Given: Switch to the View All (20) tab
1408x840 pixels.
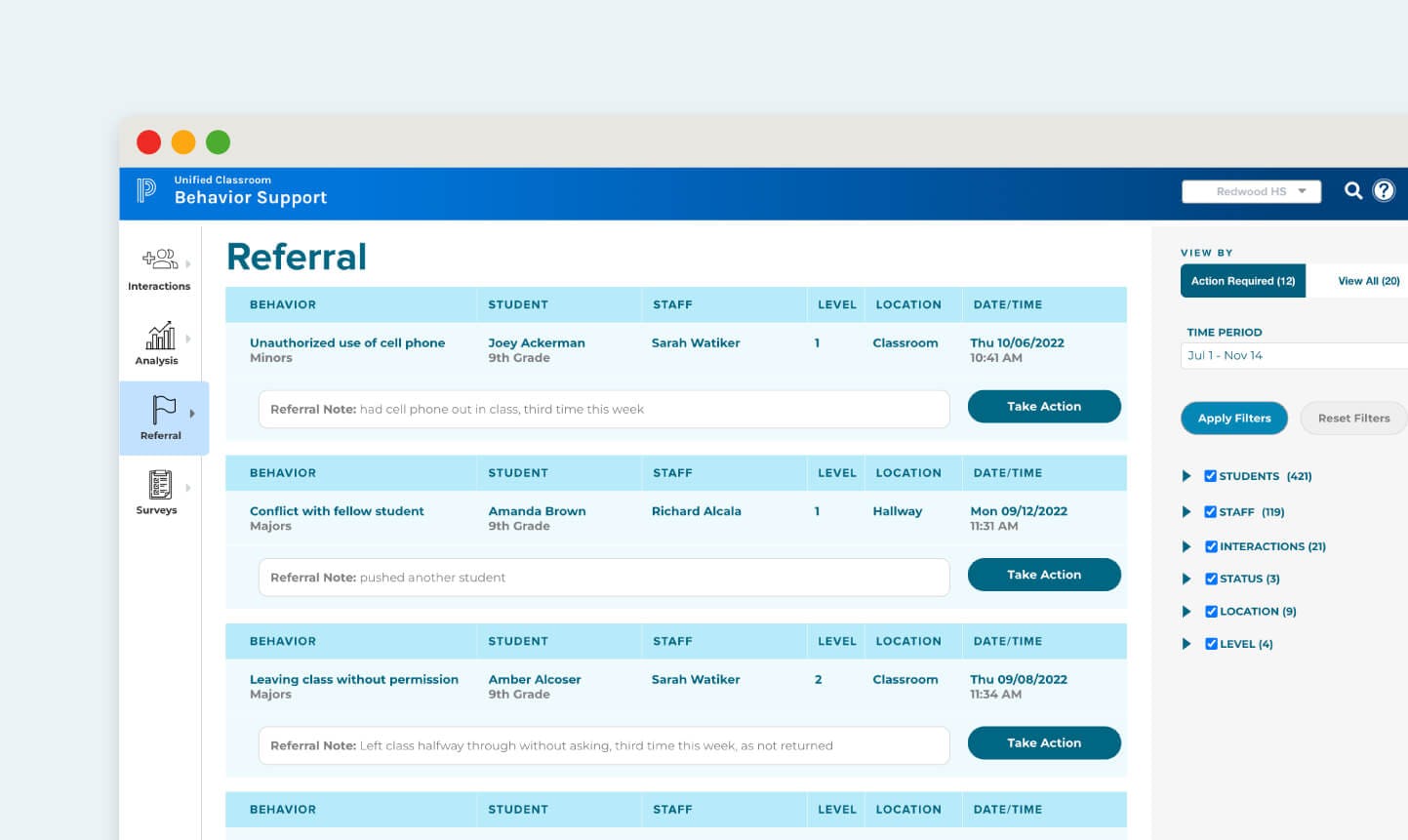Looking at the screenshot, I should tap(1368, 281).
